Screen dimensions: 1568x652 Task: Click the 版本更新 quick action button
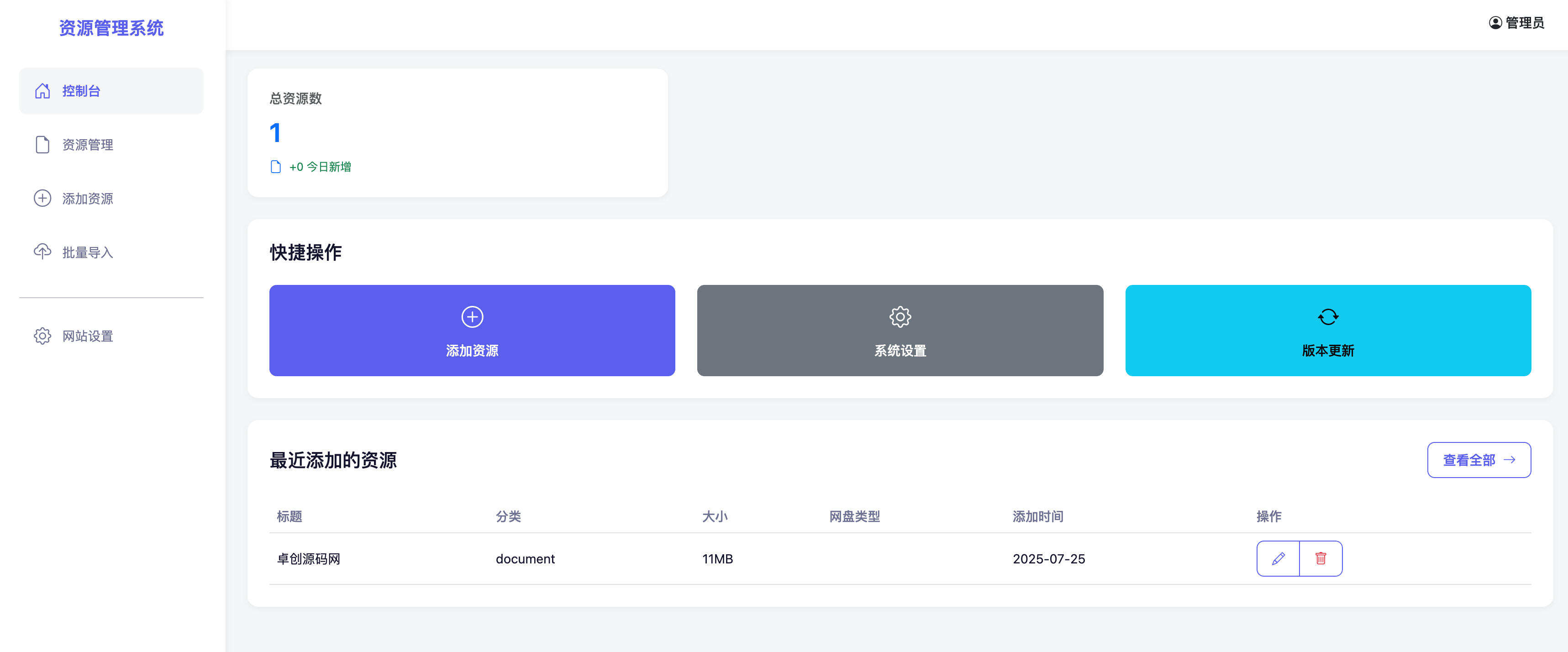tap(1327, 331)
